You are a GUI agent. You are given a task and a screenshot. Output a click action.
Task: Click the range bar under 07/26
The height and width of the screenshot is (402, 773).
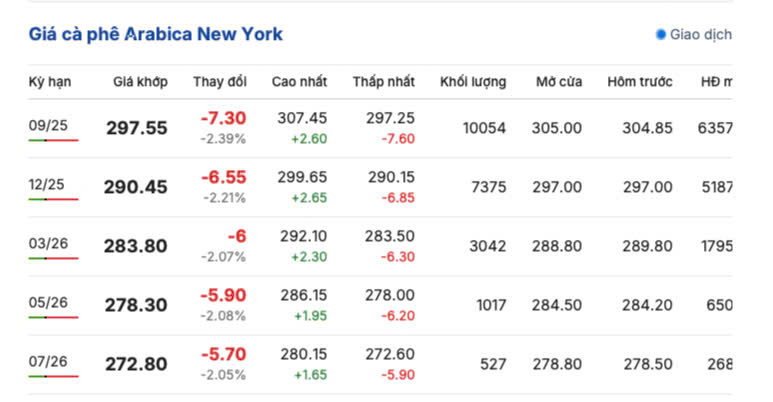click(53, 376)
